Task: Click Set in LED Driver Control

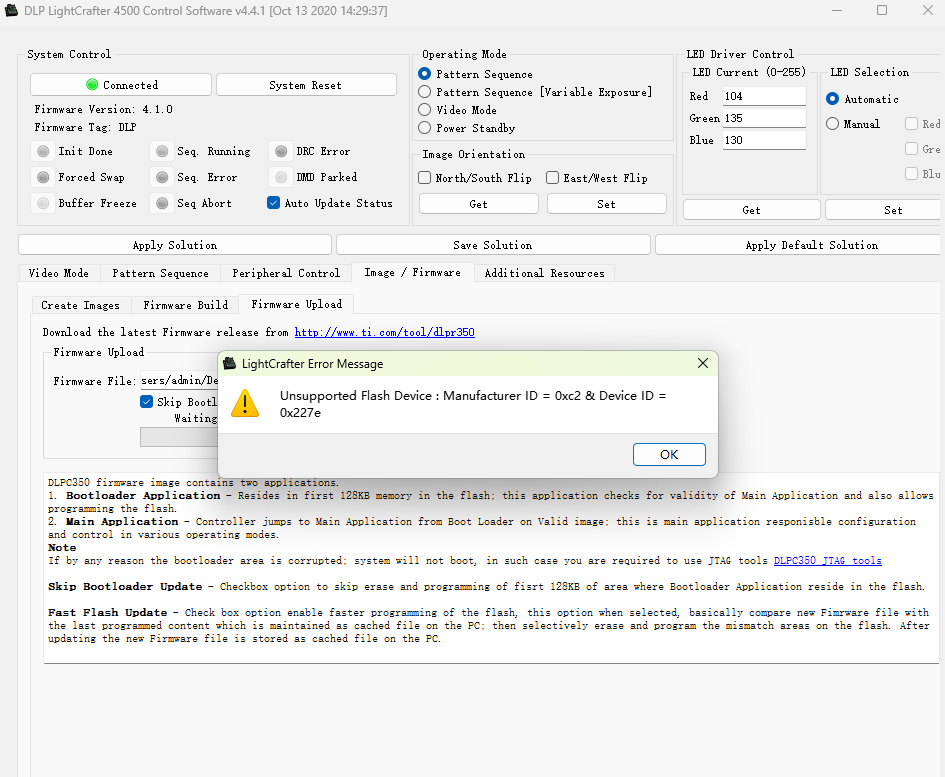Action: tap(884, 210)
